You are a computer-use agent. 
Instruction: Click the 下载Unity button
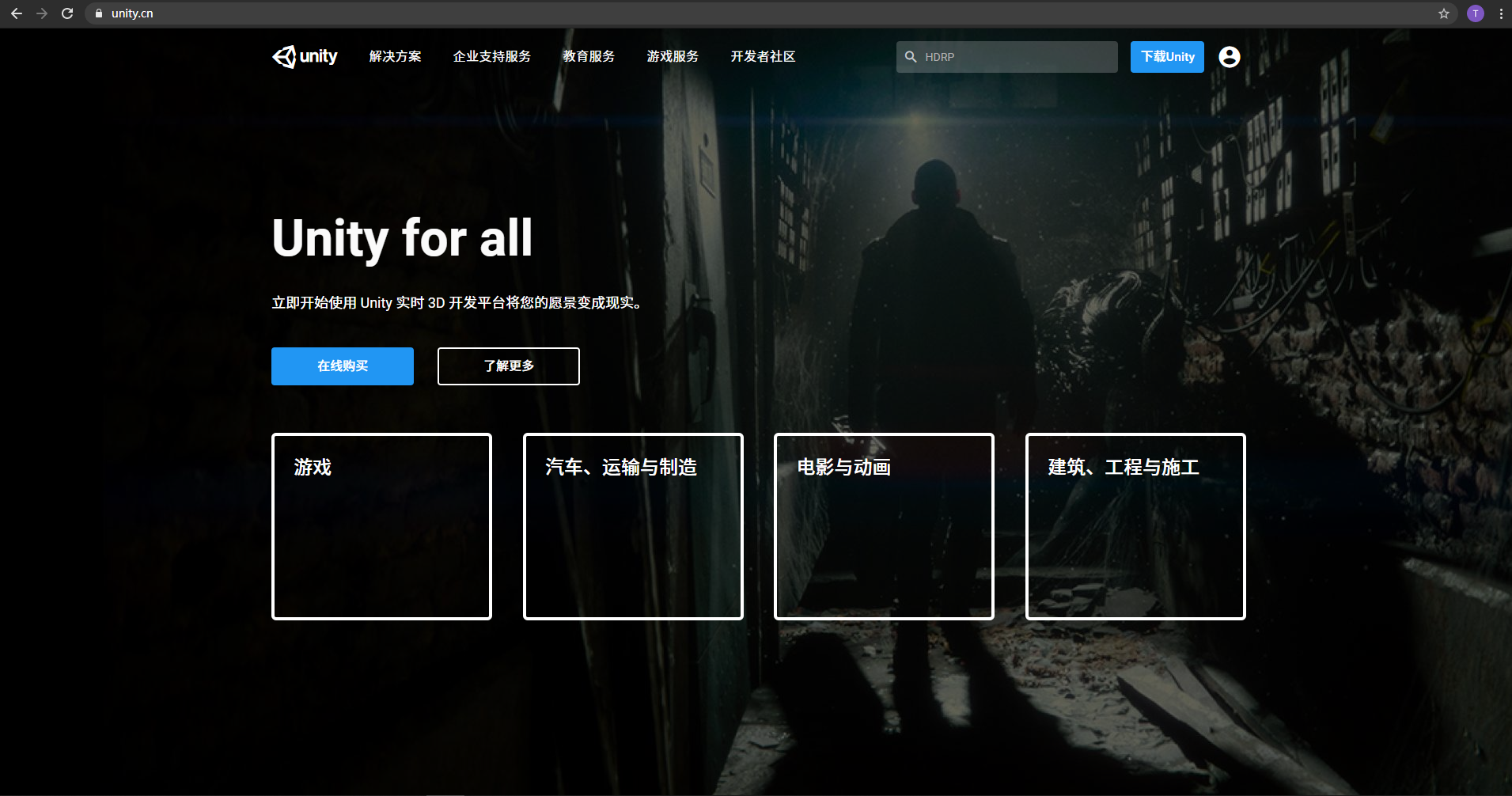1166,56
